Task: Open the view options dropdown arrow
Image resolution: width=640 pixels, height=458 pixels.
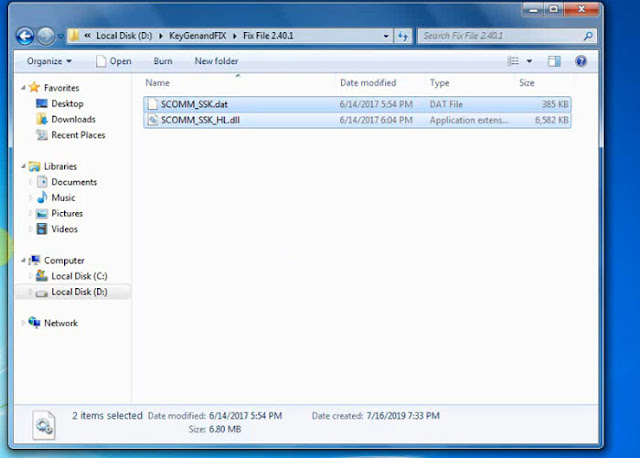Action: click(x=529, y=61)
